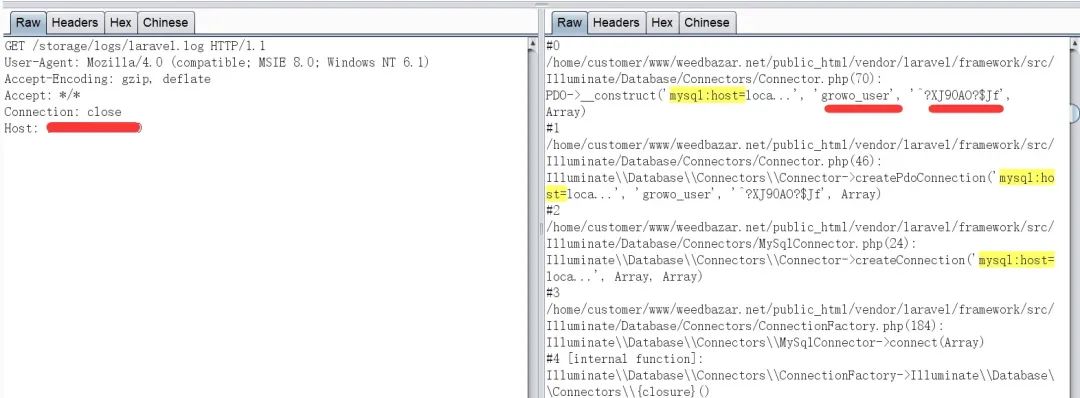
Task: Switch to Hex tab in response pane
Action: (x=662, y=23)
